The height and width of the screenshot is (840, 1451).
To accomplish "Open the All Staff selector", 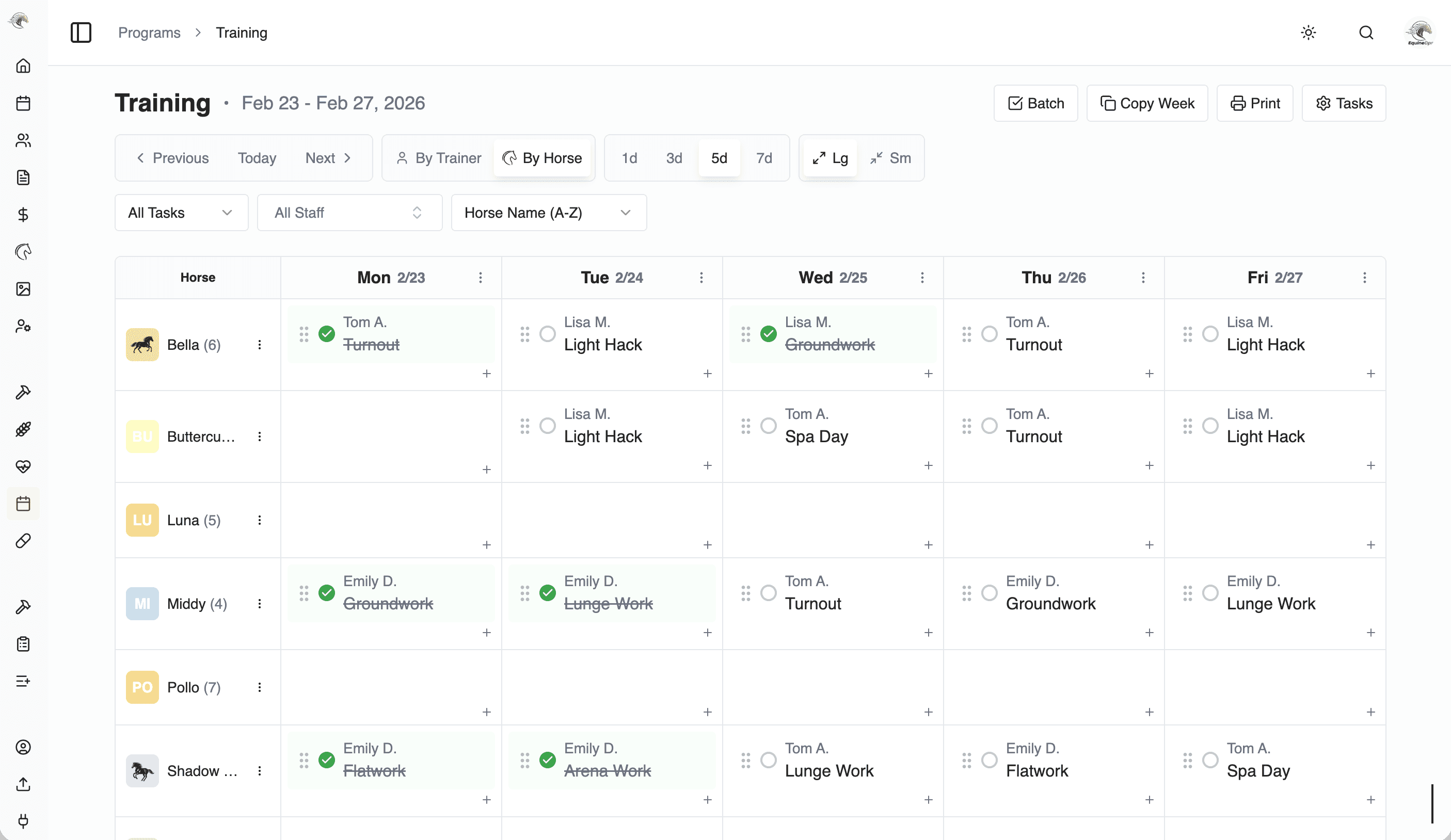I will [349, 213].
